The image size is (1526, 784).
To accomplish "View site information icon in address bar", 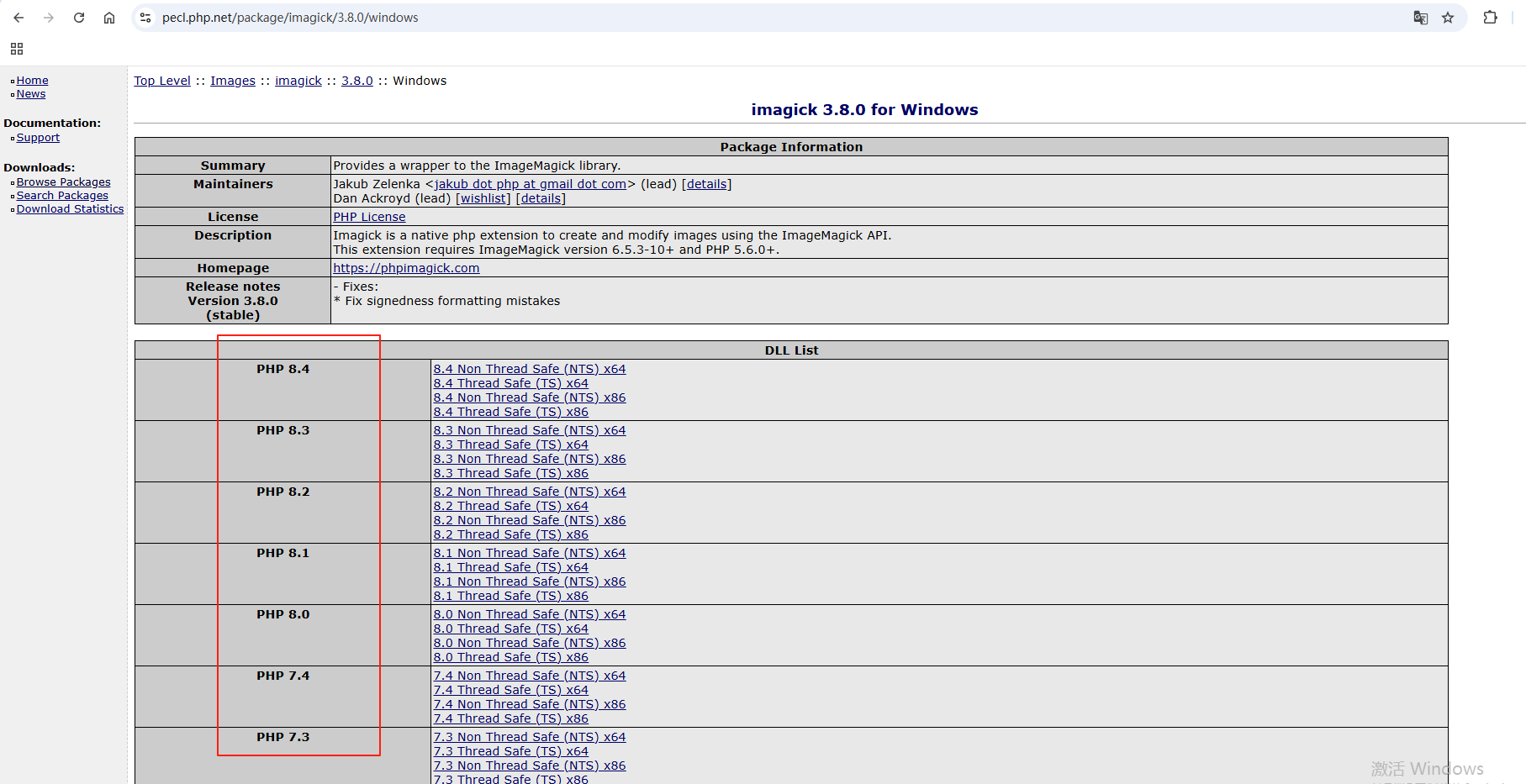I will click(145, 18).
